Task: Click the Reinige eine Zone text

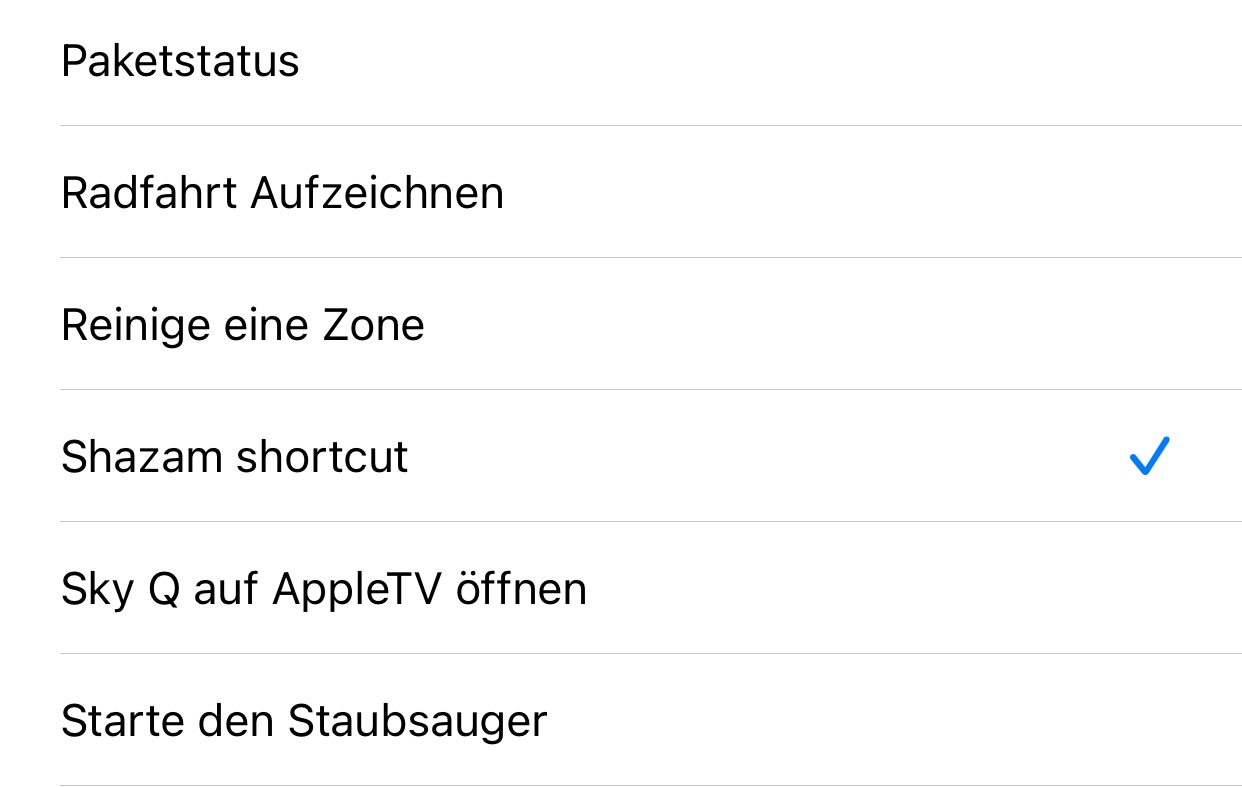Action: [243, 326]
